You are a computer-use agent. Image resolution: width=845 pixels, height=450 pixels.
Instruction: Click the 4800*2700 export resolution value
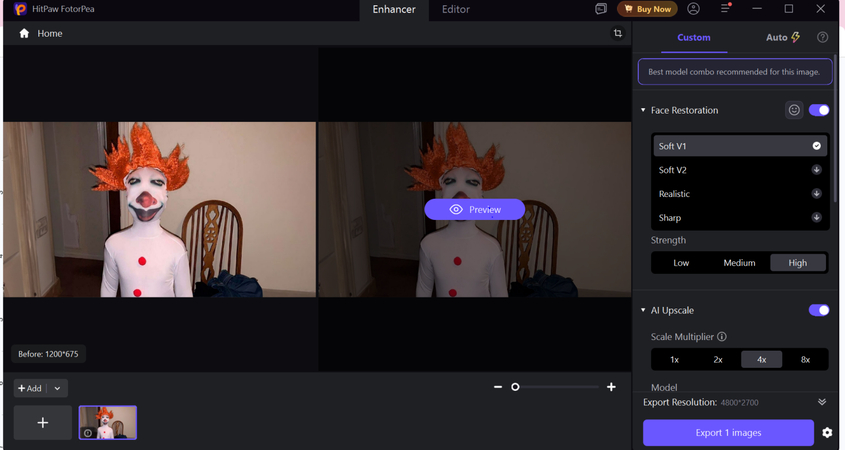(739, 403)
